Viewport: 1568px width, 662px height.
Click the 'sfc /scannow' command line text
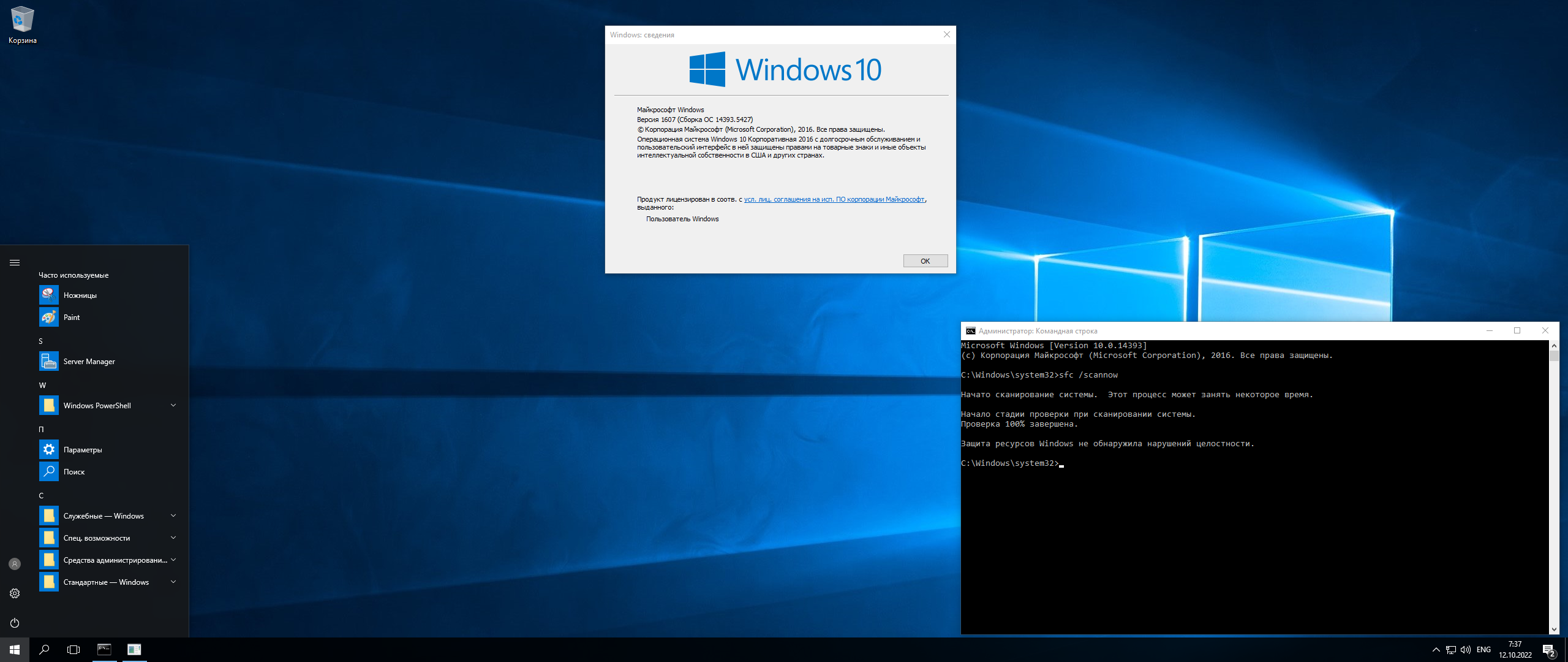coord(1088,375)
